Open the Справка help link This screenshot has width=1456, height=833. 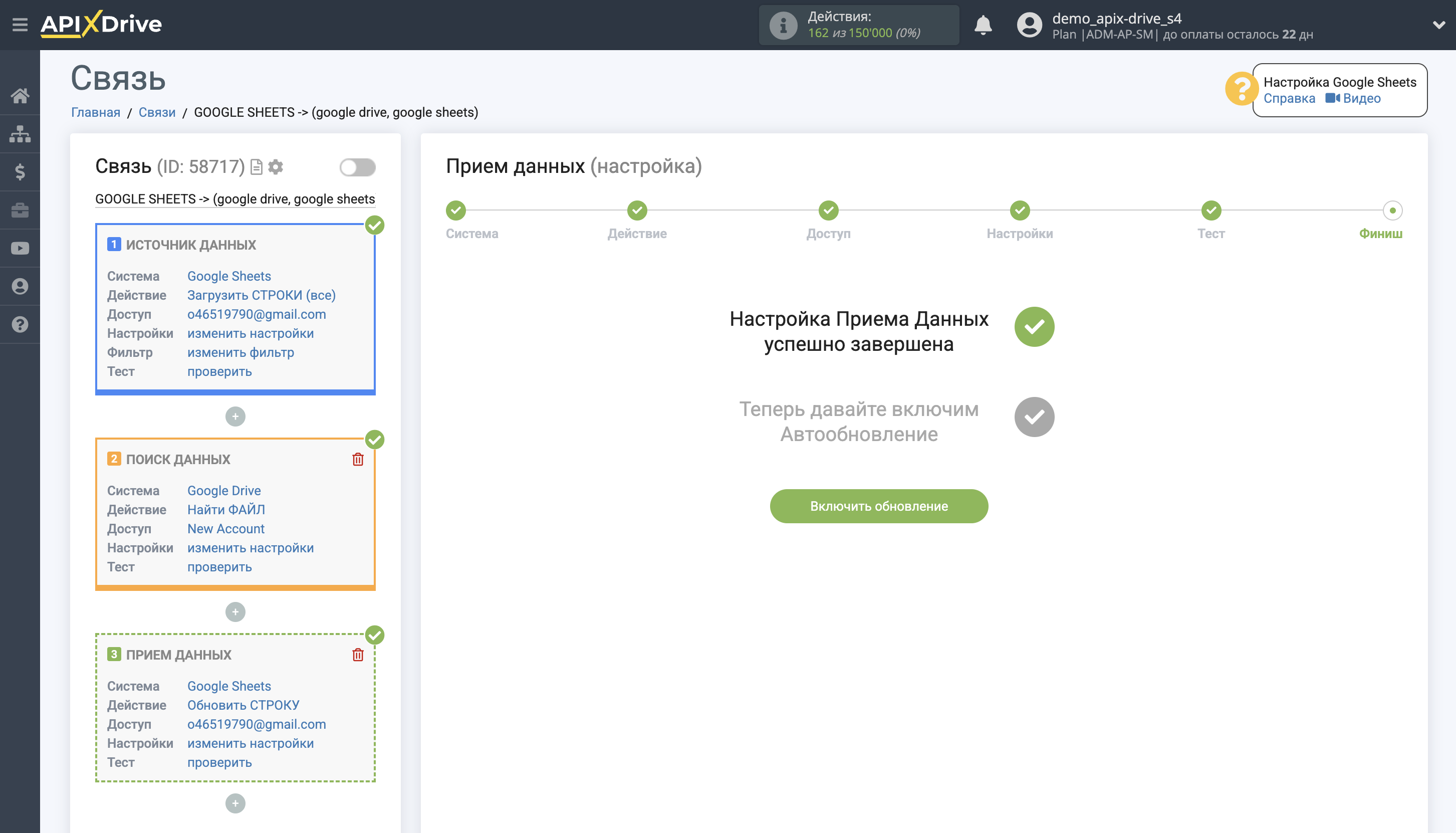(x=1289, y=98)
